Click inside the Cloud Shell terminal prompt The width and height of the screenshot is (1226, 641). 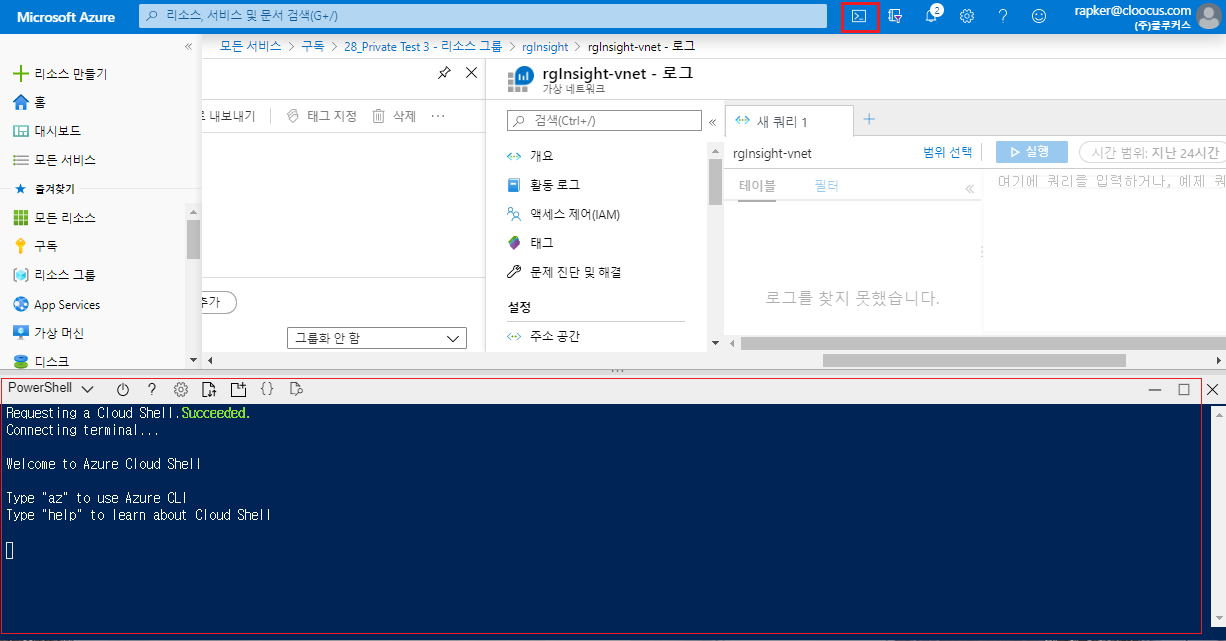tap(10, 550)
